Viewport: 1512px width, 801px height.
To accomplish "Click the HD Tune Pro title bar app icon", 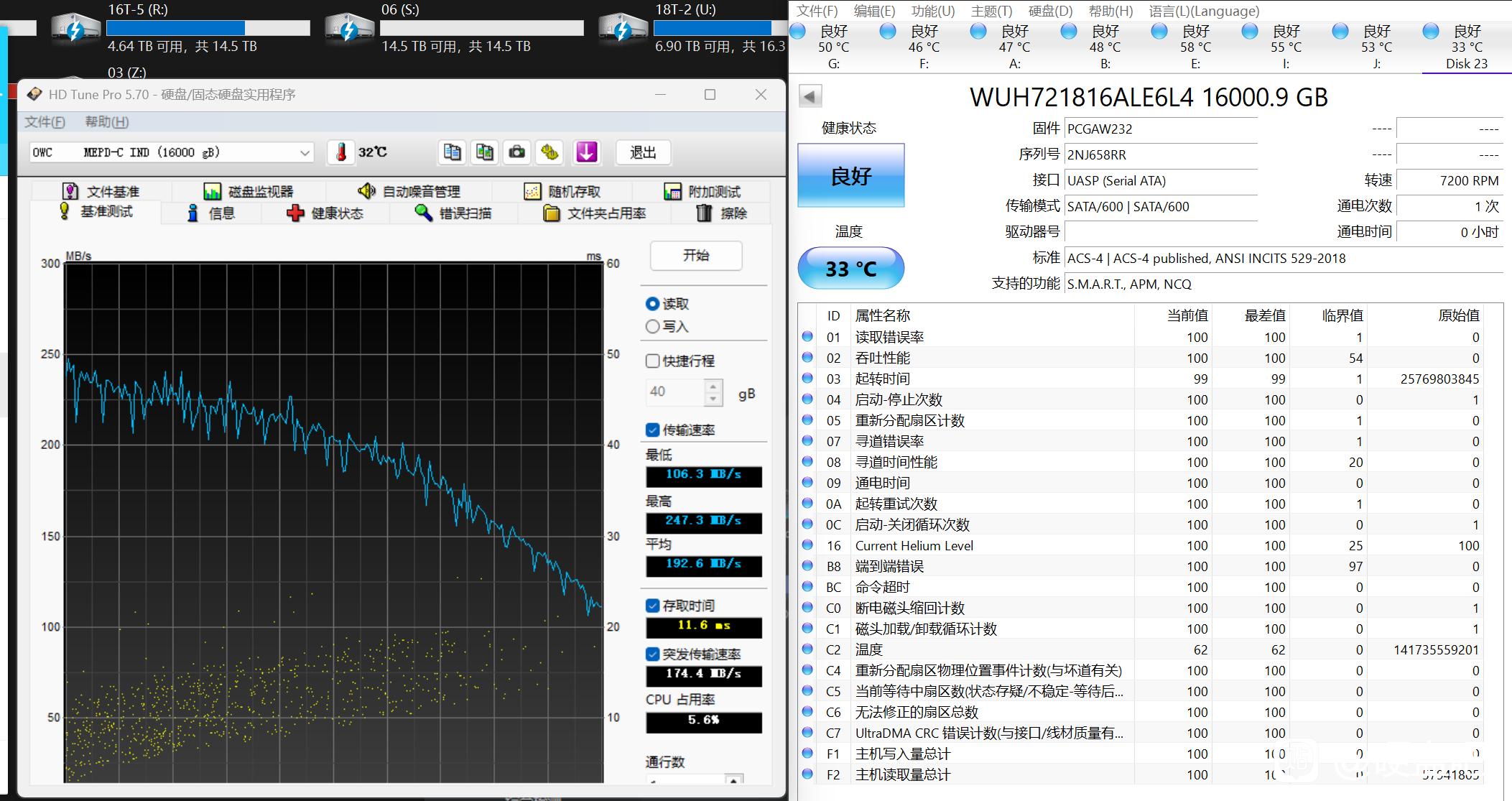I will click(x=34, y=94).
